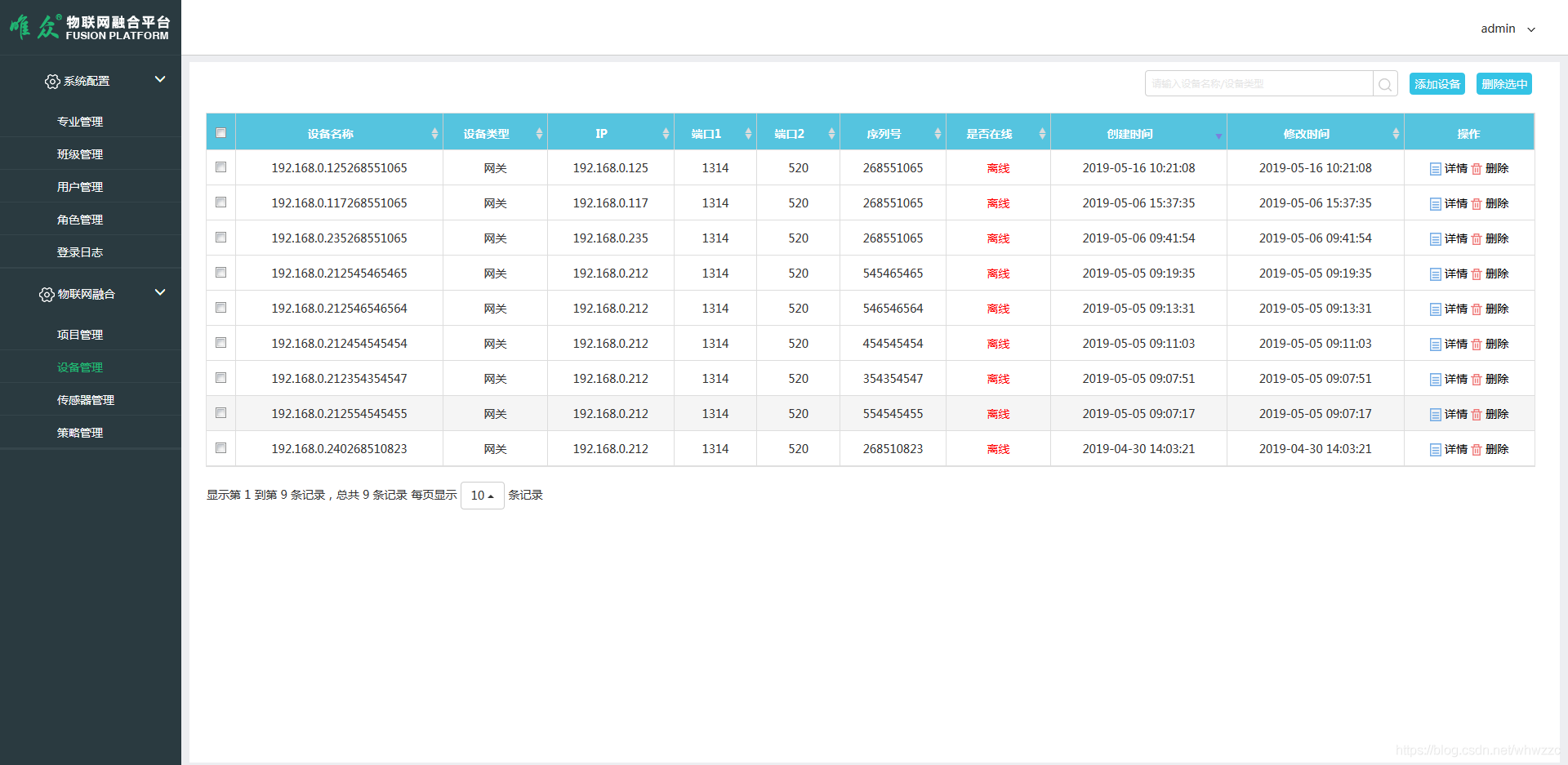Check the box for 192.168.0.212545465465
The image size is (1568, 765).
coord(220,273)
